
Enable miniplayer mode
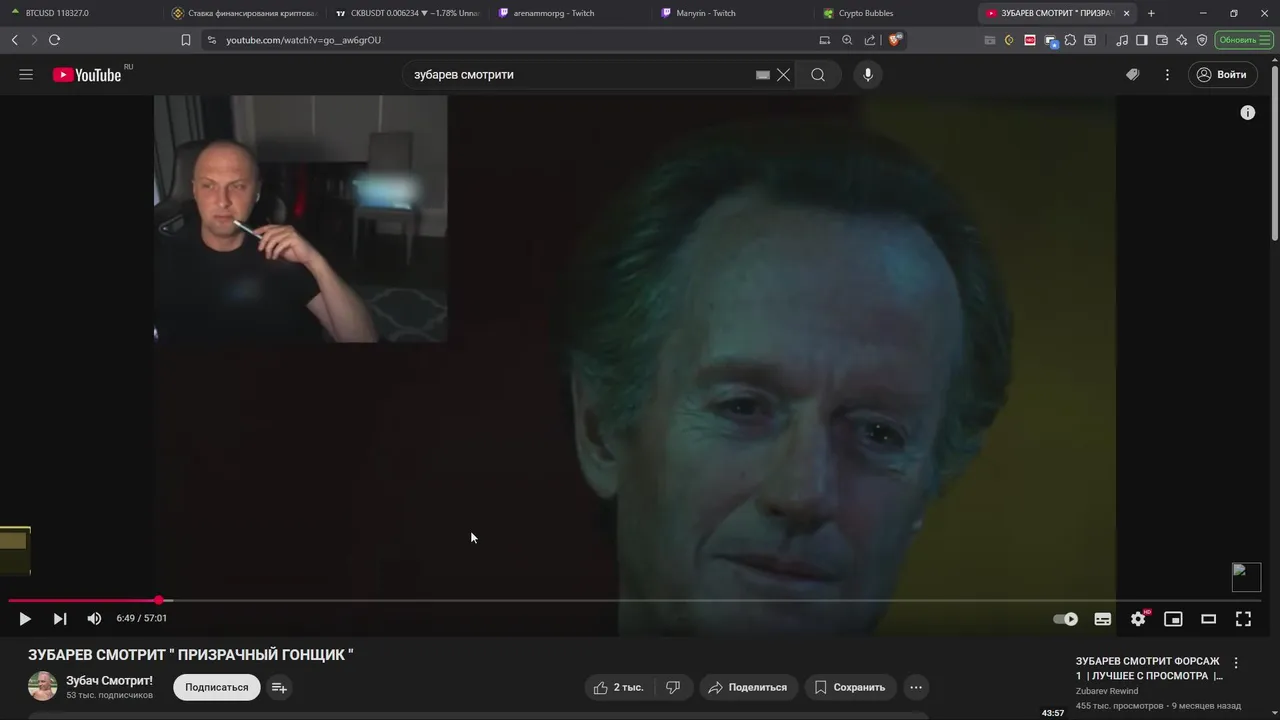point(1173,619)
